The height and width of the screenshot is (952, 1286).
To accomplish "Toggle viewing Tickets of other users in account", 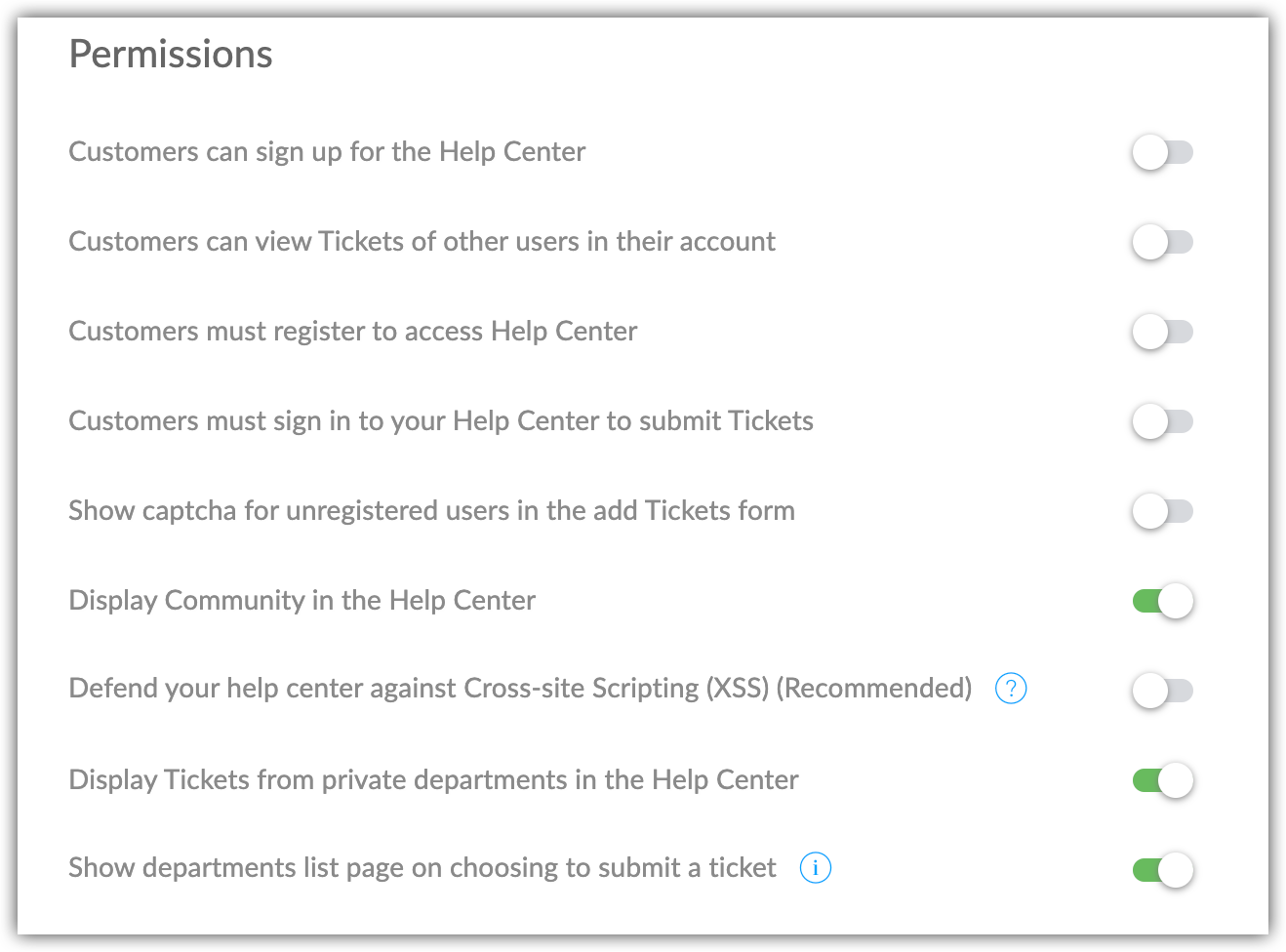I will coord(1162,242).
